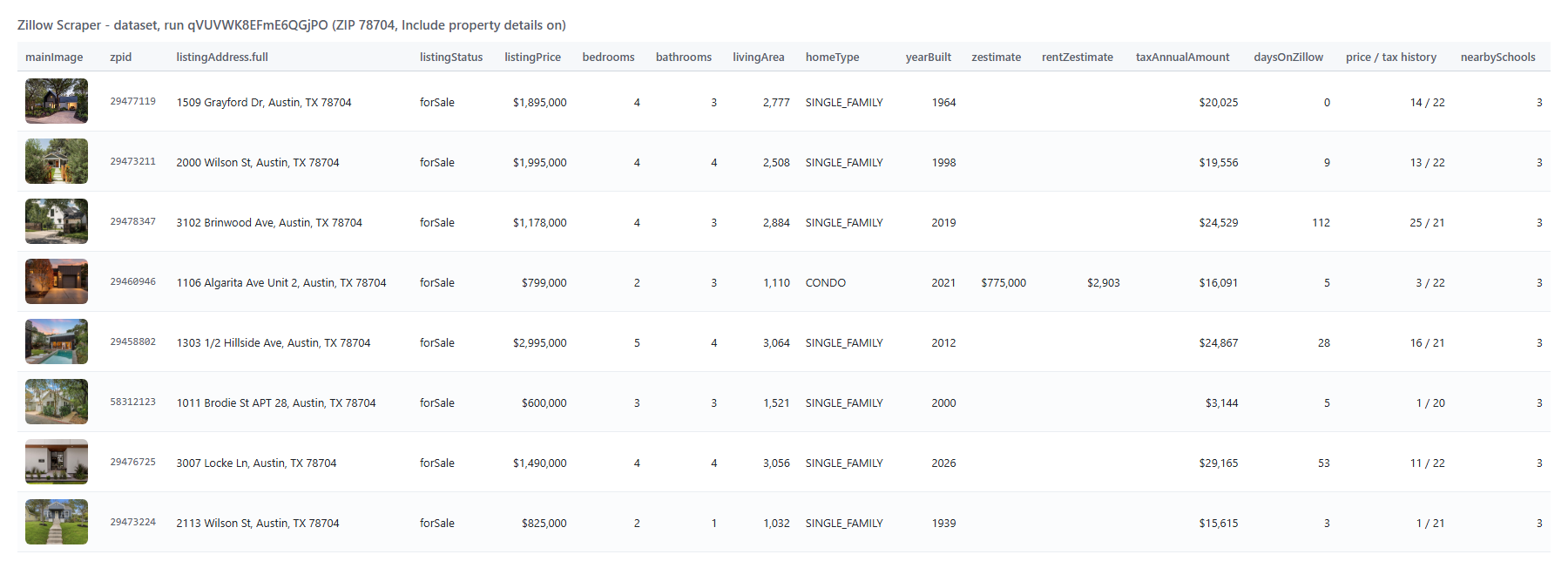This screenshot has height=568, width=1568.
Task: Click the rentZestimate column header
Action: point(1078,57)
